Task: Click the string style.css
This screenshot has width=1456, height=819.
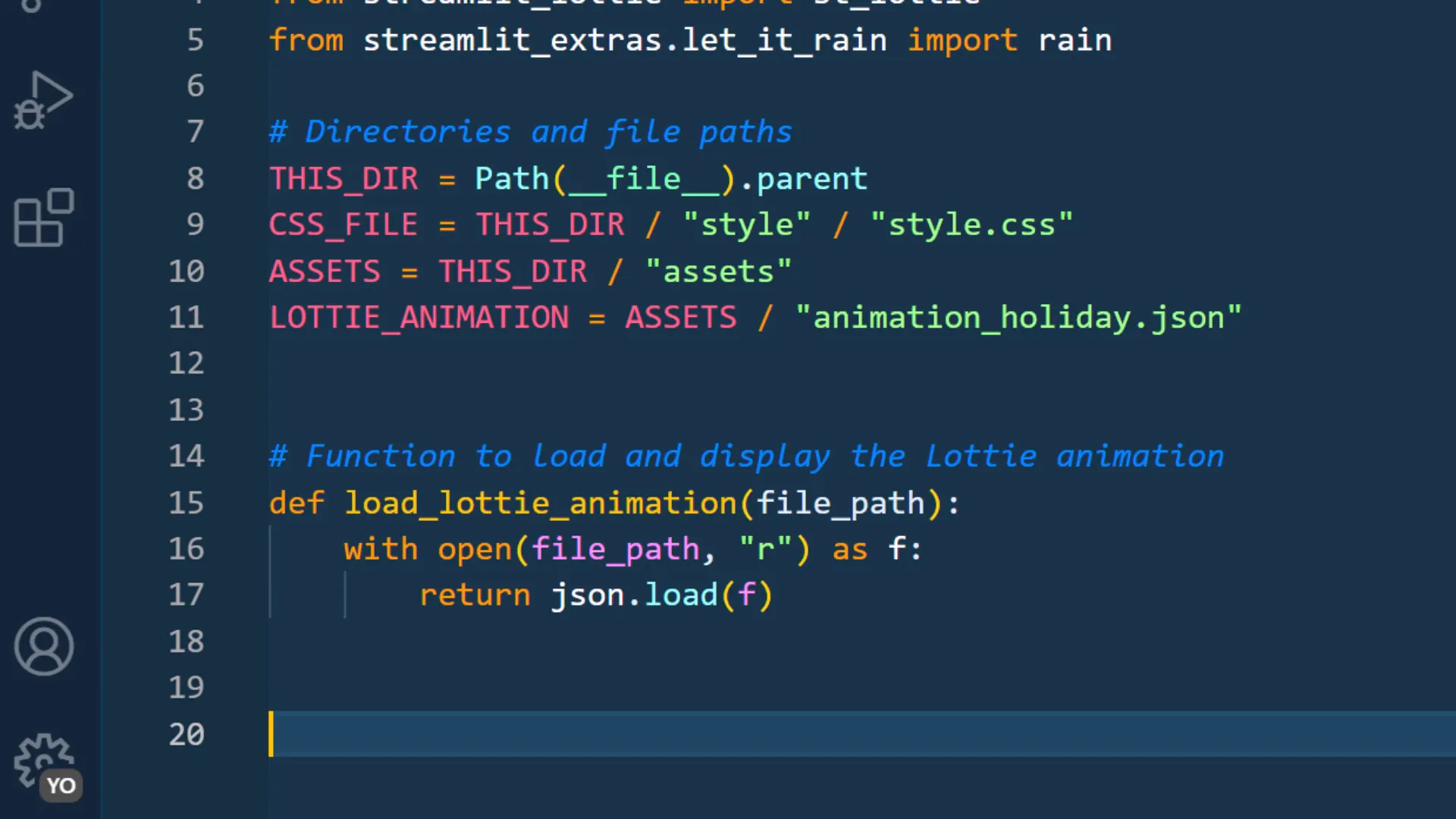Action: click(973, 224)
